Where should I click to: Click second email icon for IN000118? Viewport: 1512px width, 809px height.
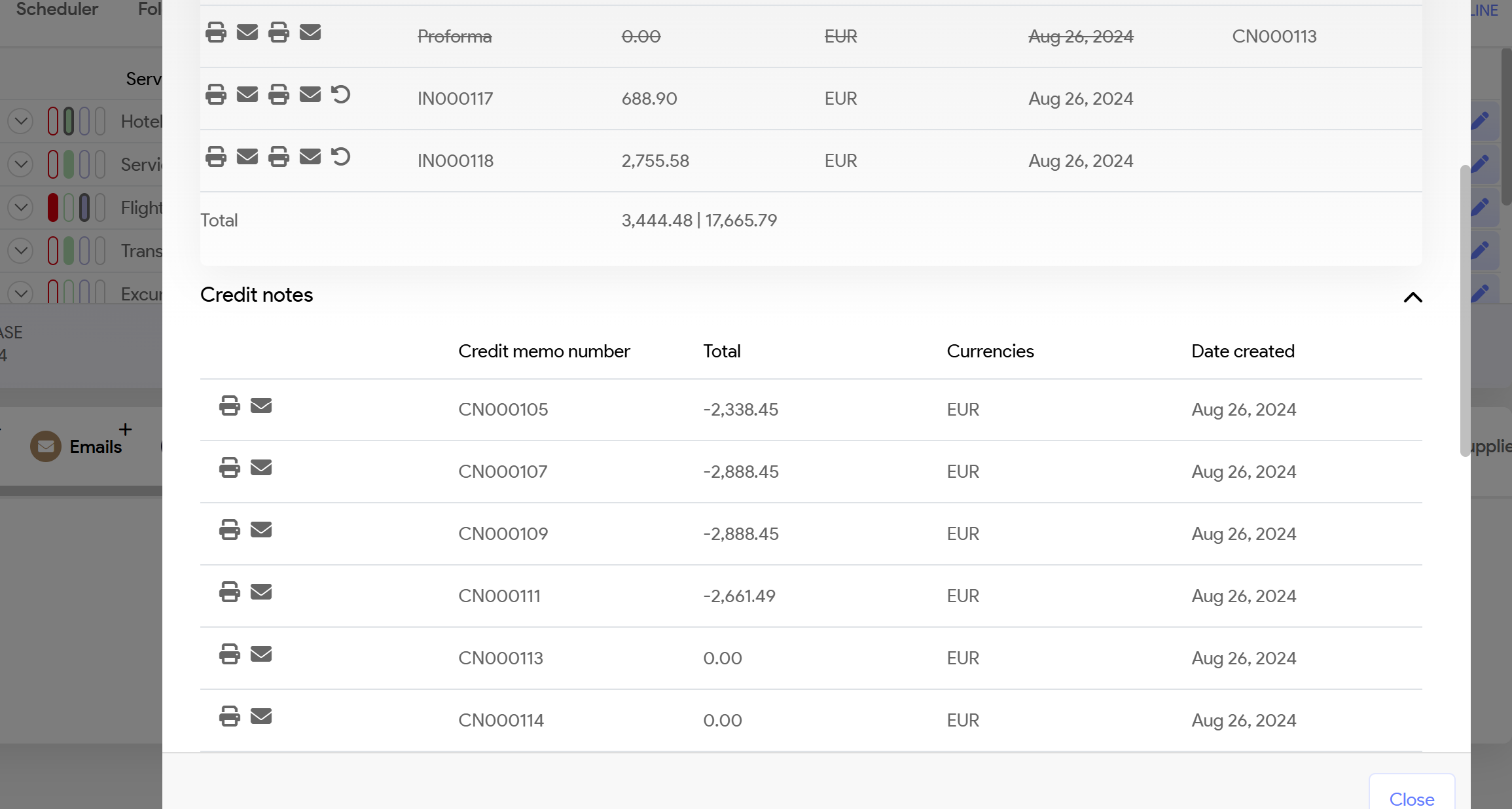coord(310,157)
